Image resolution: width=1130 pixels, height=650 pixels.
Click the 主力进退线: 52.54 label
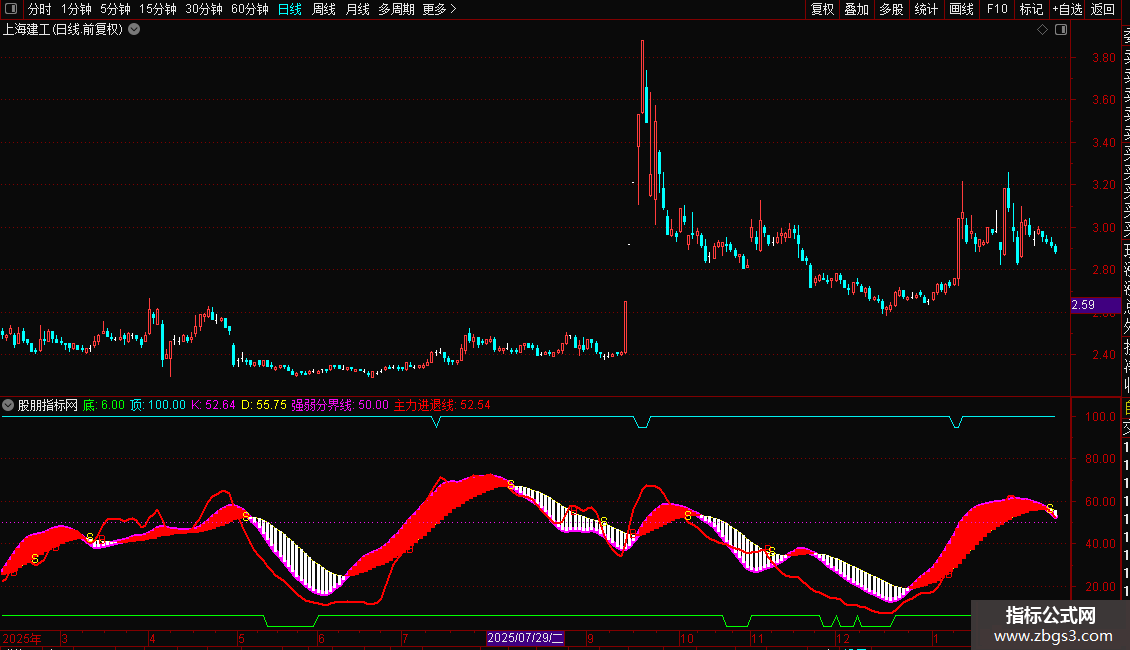[442, 405]
